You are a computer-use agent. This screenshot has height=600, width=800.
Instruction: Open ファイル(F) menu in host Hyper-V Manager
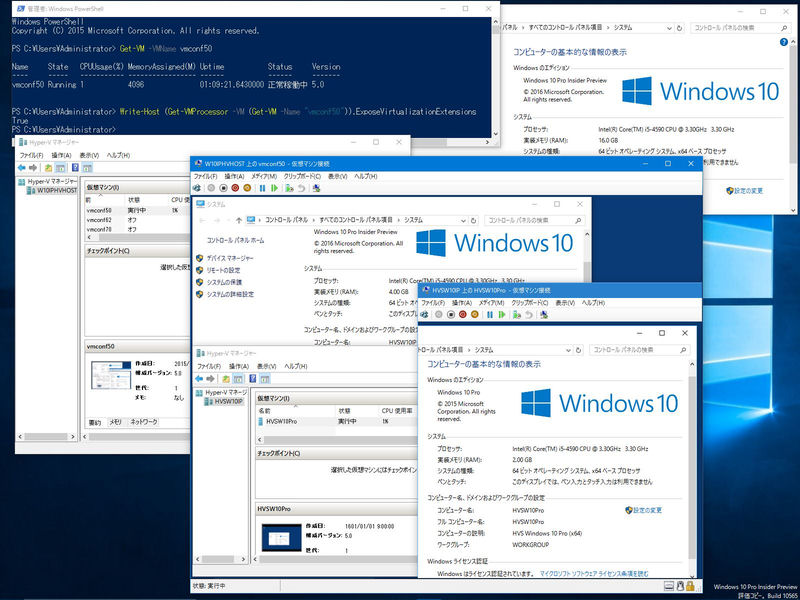tap(32, 155)
